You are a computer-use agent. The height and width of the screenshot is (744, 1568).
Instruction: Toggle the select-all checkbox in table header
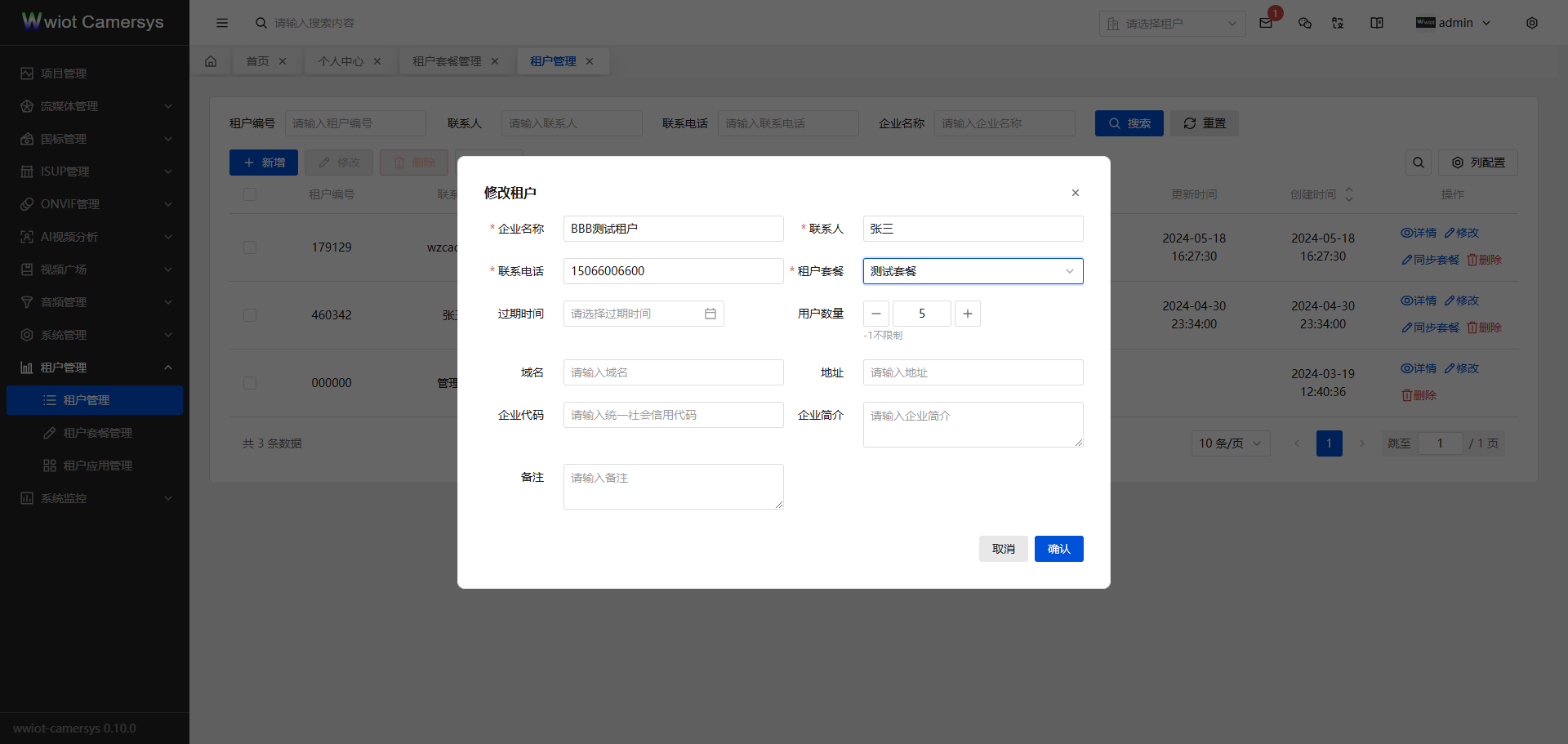tap(250, 194)
